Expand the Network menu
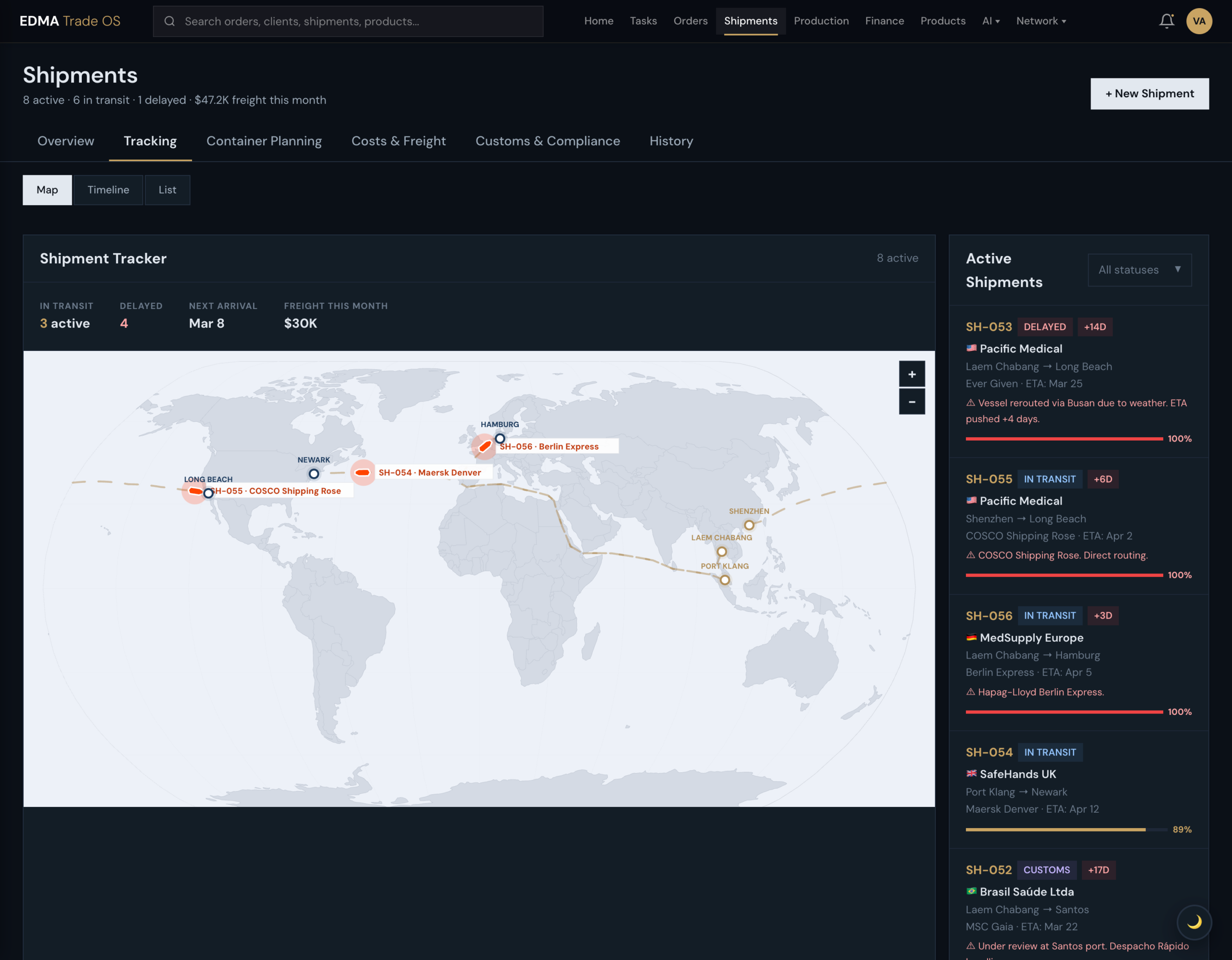 pyautogui.click(x=1041, y=21)
